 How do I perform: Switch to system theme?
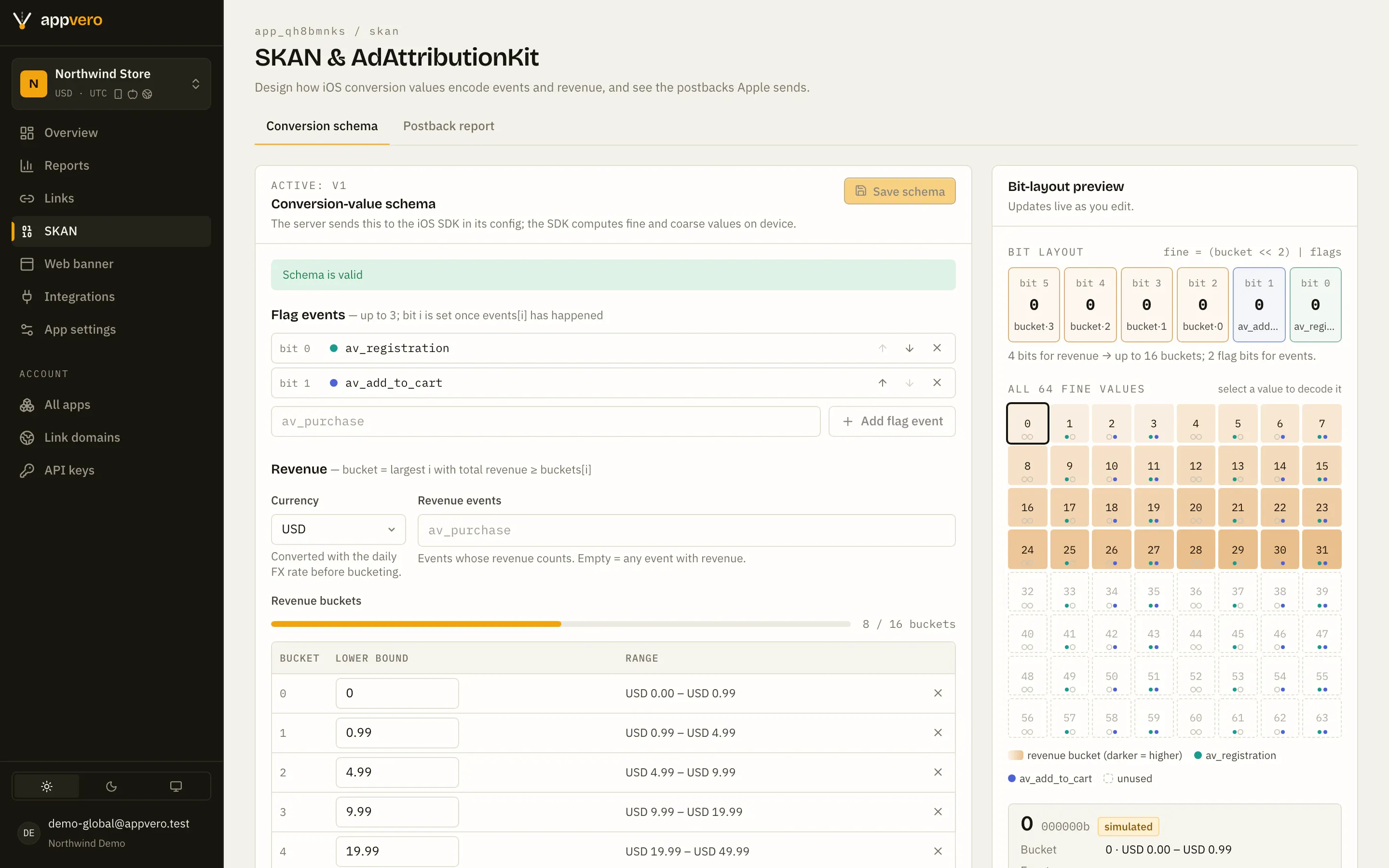click(176, 787)
